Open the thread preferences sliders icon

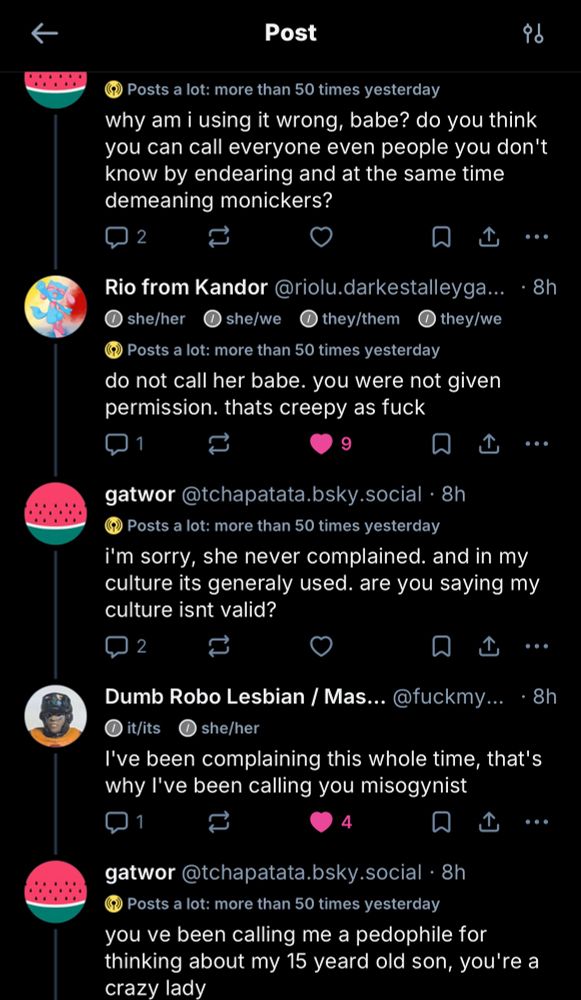534,33
